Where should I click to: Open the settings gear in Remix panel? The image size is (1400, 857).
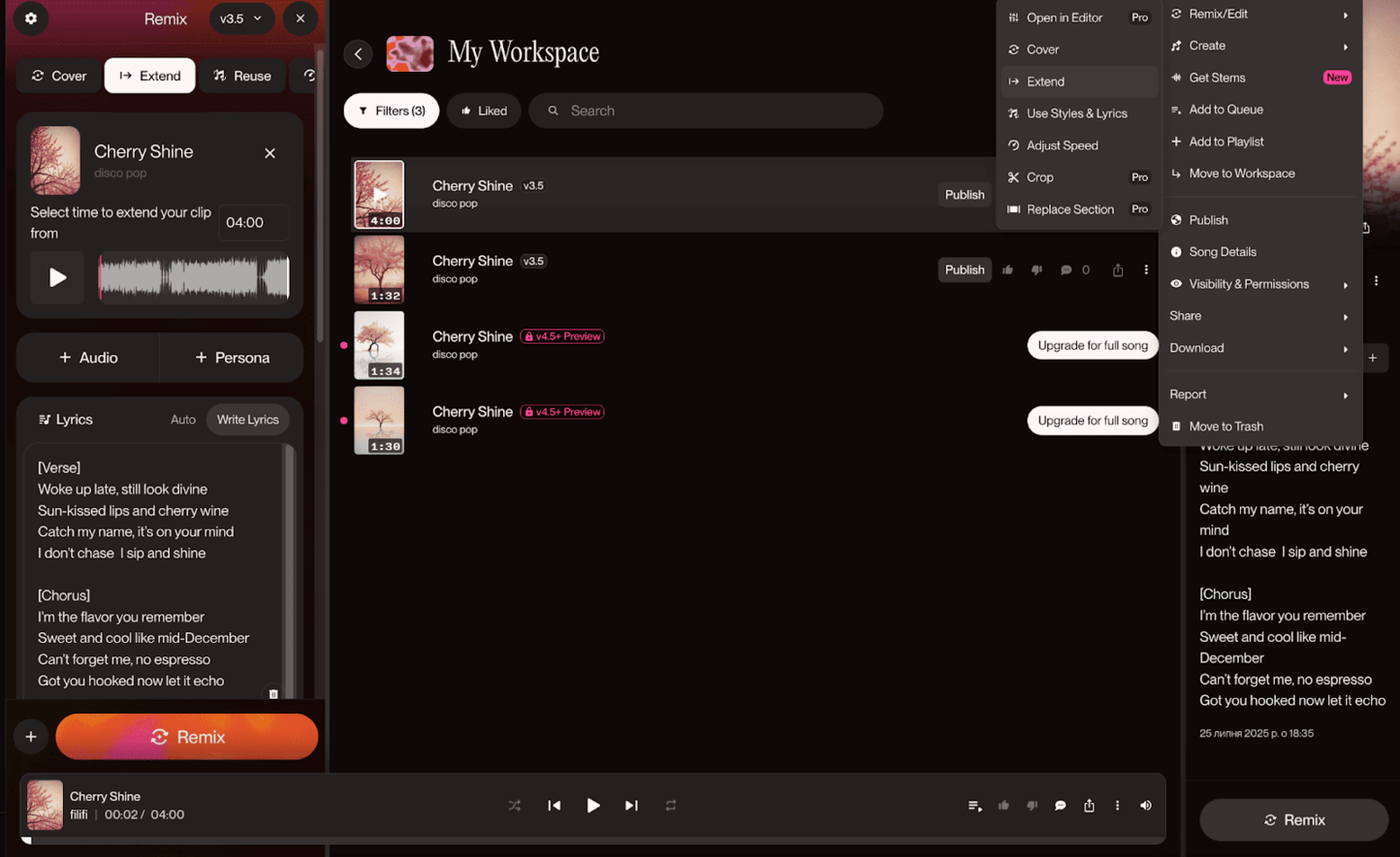point(31,18)
